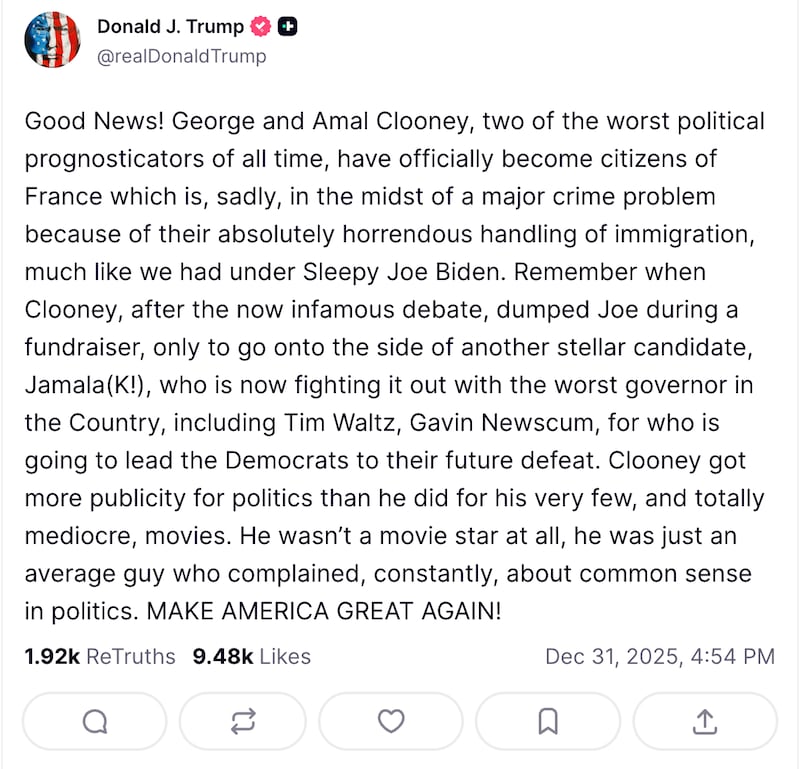Open the Donald J. Trump display name
Viewport: 800px width, 769px height.
(x=170, y=27)
